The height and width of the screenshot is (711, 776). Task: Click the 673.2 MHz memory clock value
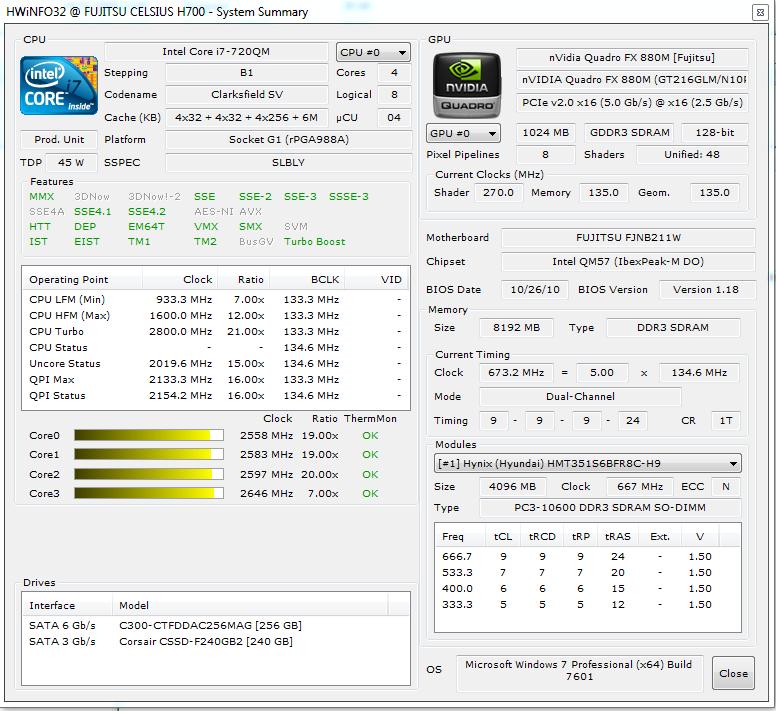tap(516, 373)
